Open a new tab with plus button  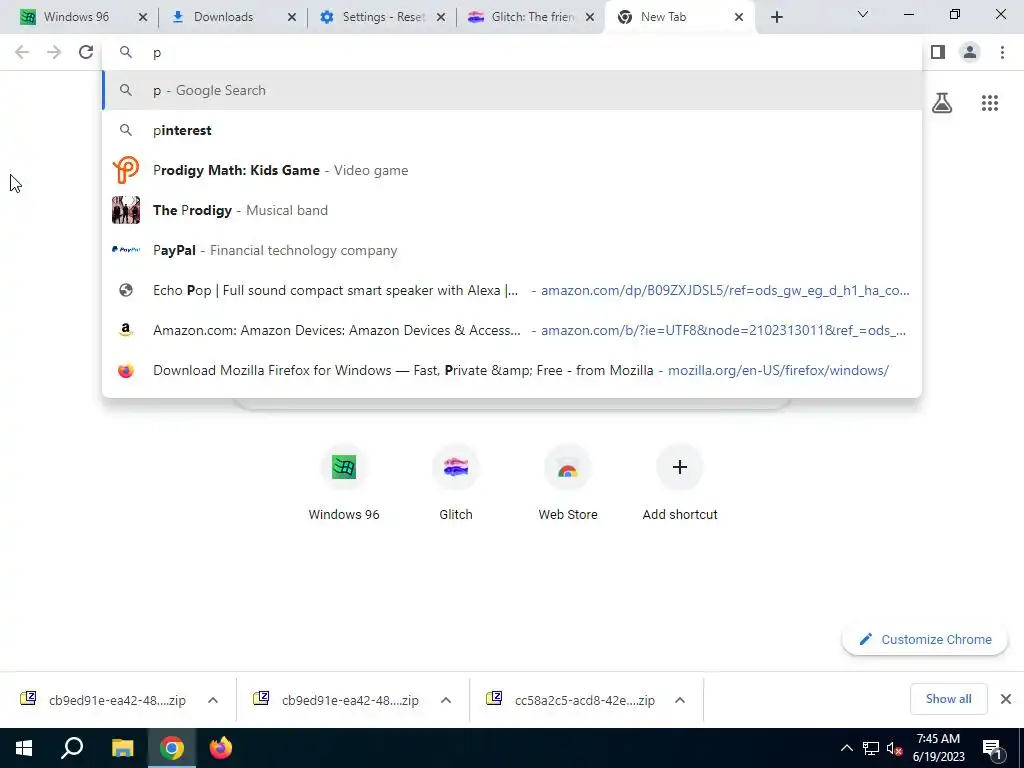point(776,17)
